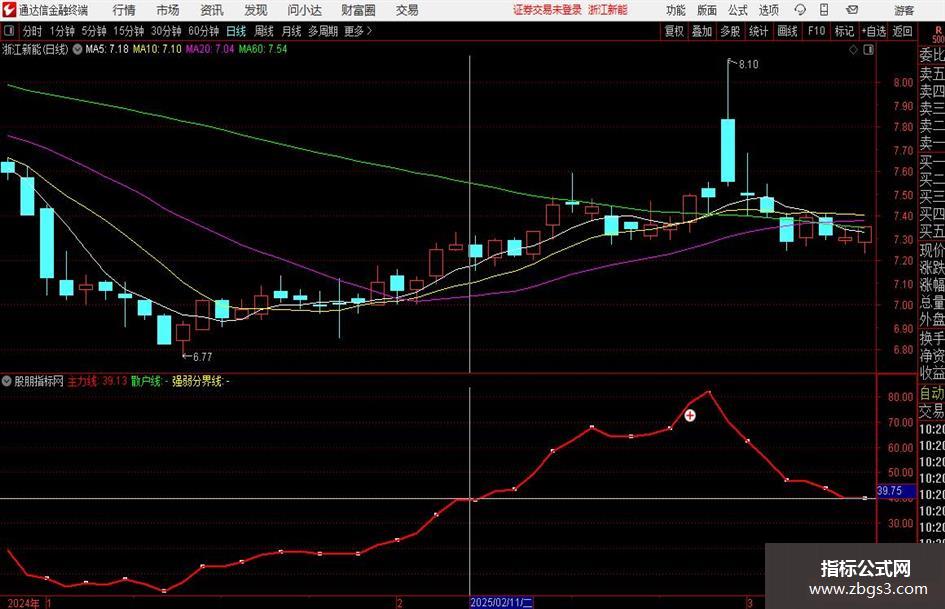Screen dimensions: 945x609
Task: Click the red Tongdaxin app logo
Action: (x=9, y=10)
